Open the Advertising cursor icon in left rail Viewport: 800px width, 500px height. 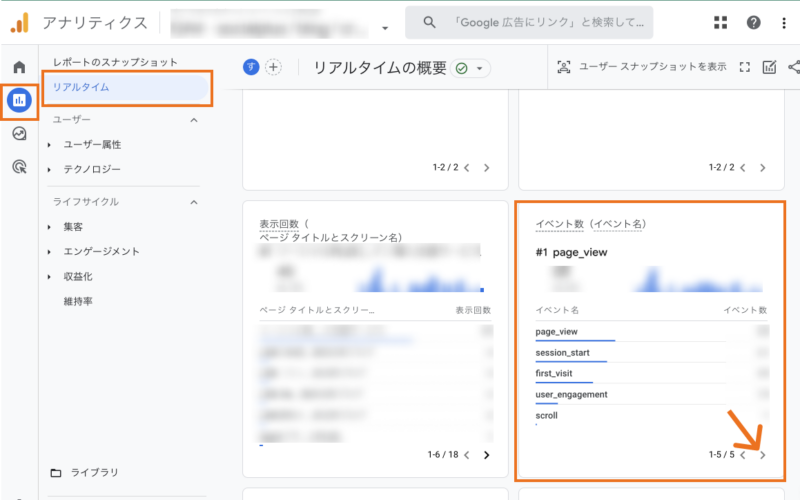point(19,167)
